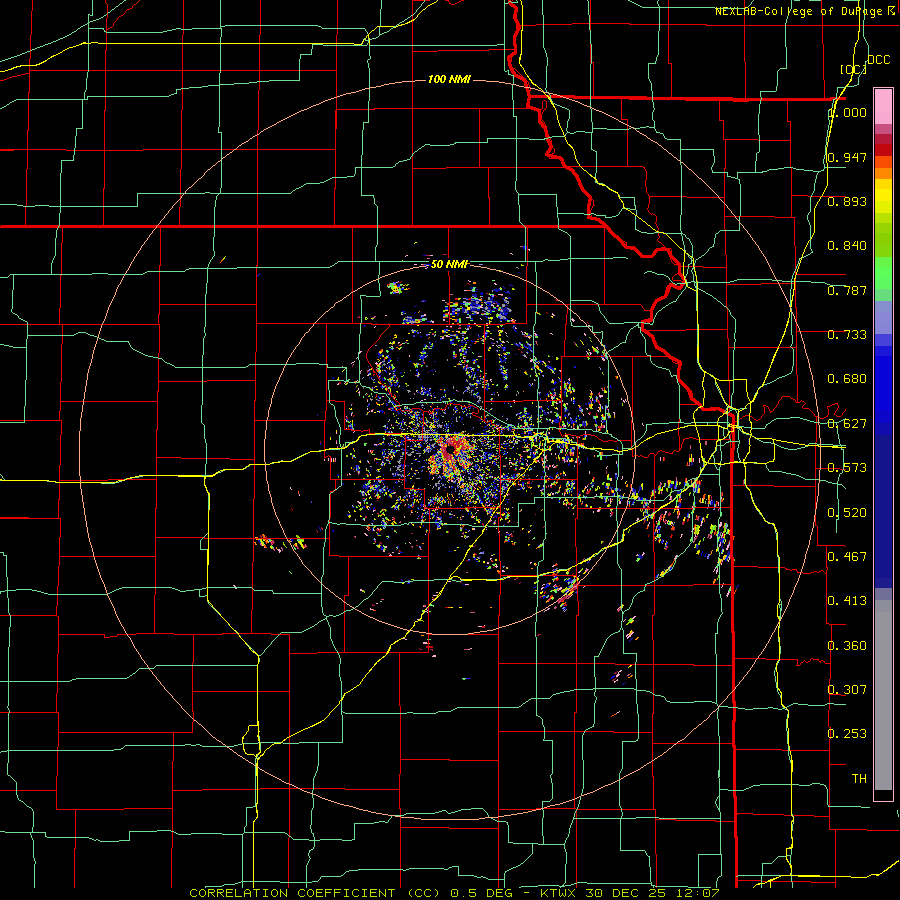
Task: Click the 0.627 legend value
Action: pyautogui.click(x=847, y=424)
